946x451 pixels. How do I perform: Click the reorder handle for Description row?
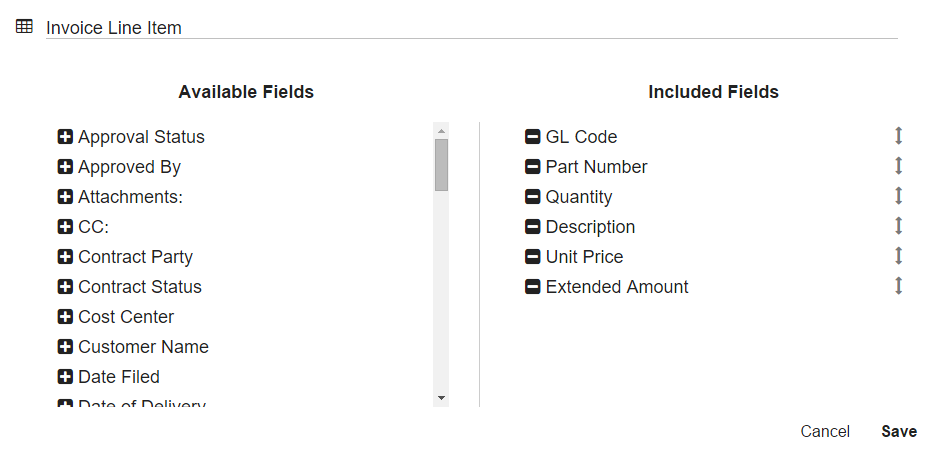click(898, 226)
